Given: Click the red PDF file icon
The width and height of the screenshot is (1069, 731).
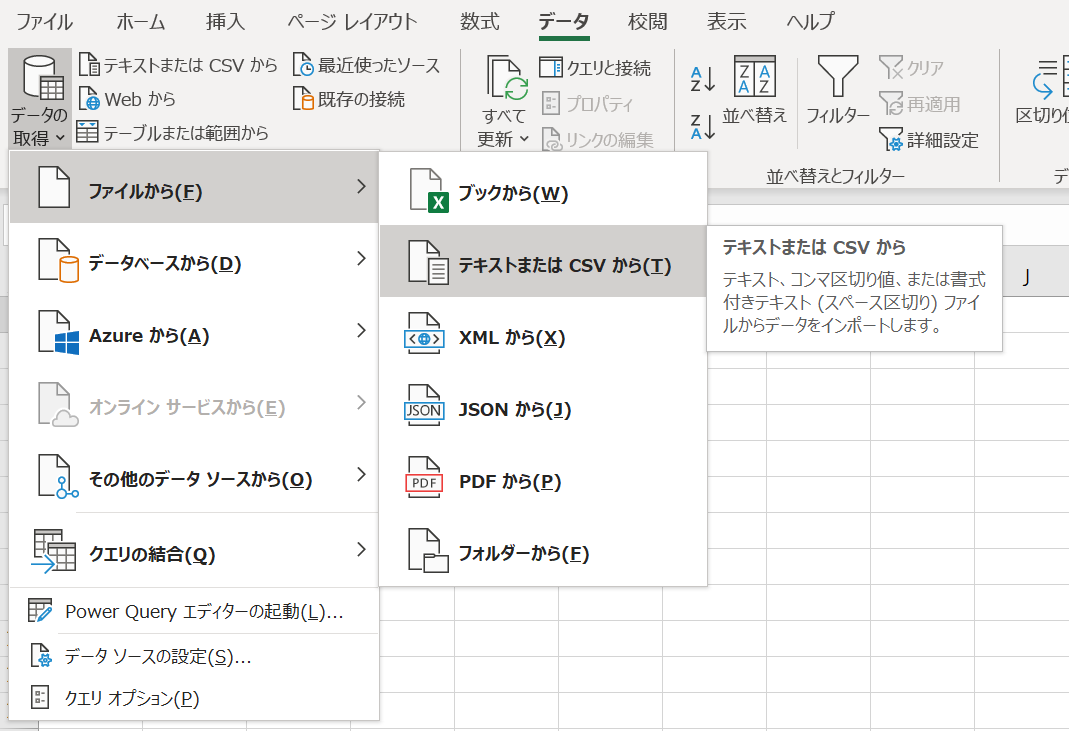Looking at the screenshot, I should (x=424, y=477).
